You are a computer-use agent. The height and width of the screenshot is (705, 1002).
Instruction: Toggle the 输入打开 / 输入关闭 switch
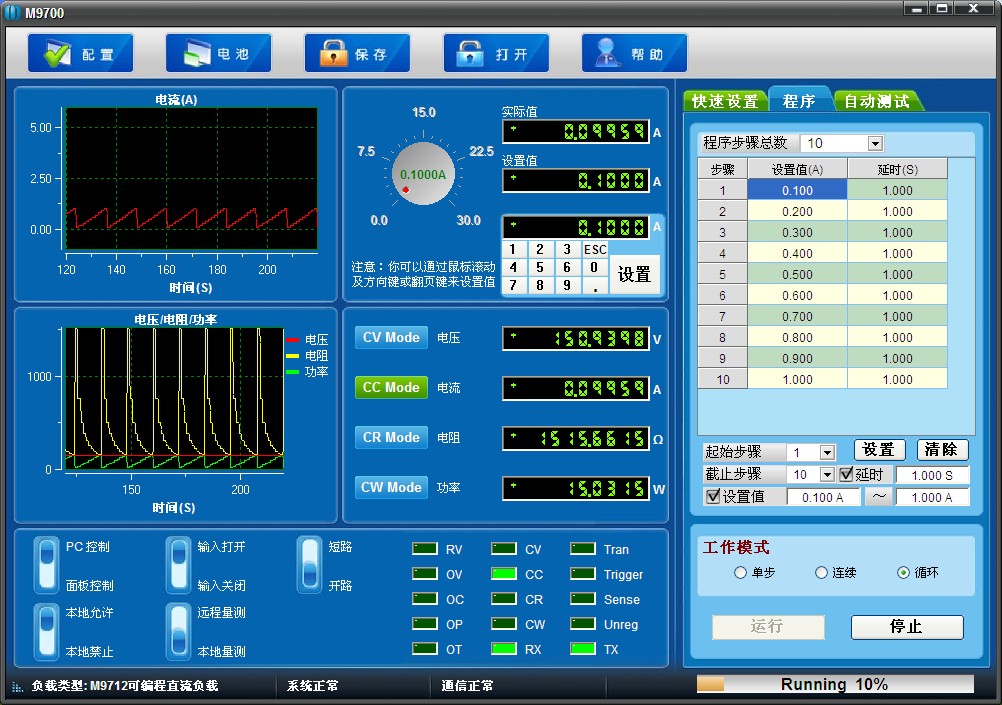click(x=179, y=564)
